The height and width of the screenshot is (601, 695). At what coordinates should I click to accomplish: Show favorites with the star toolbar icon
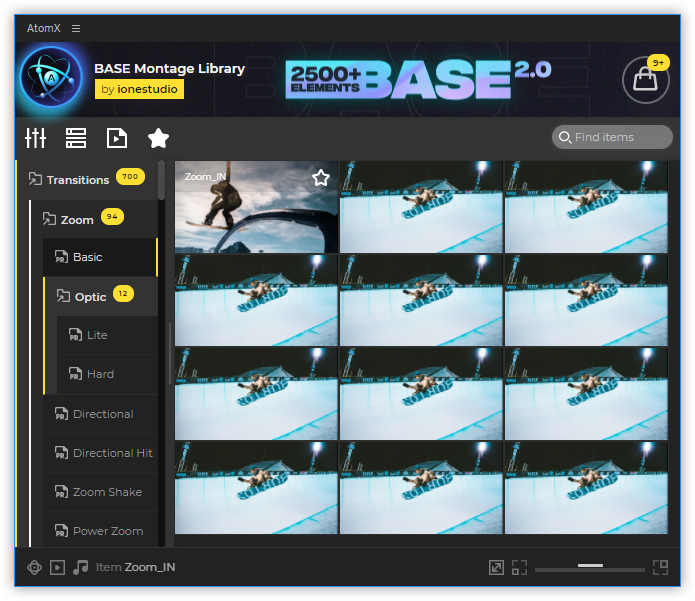[158, 138]
